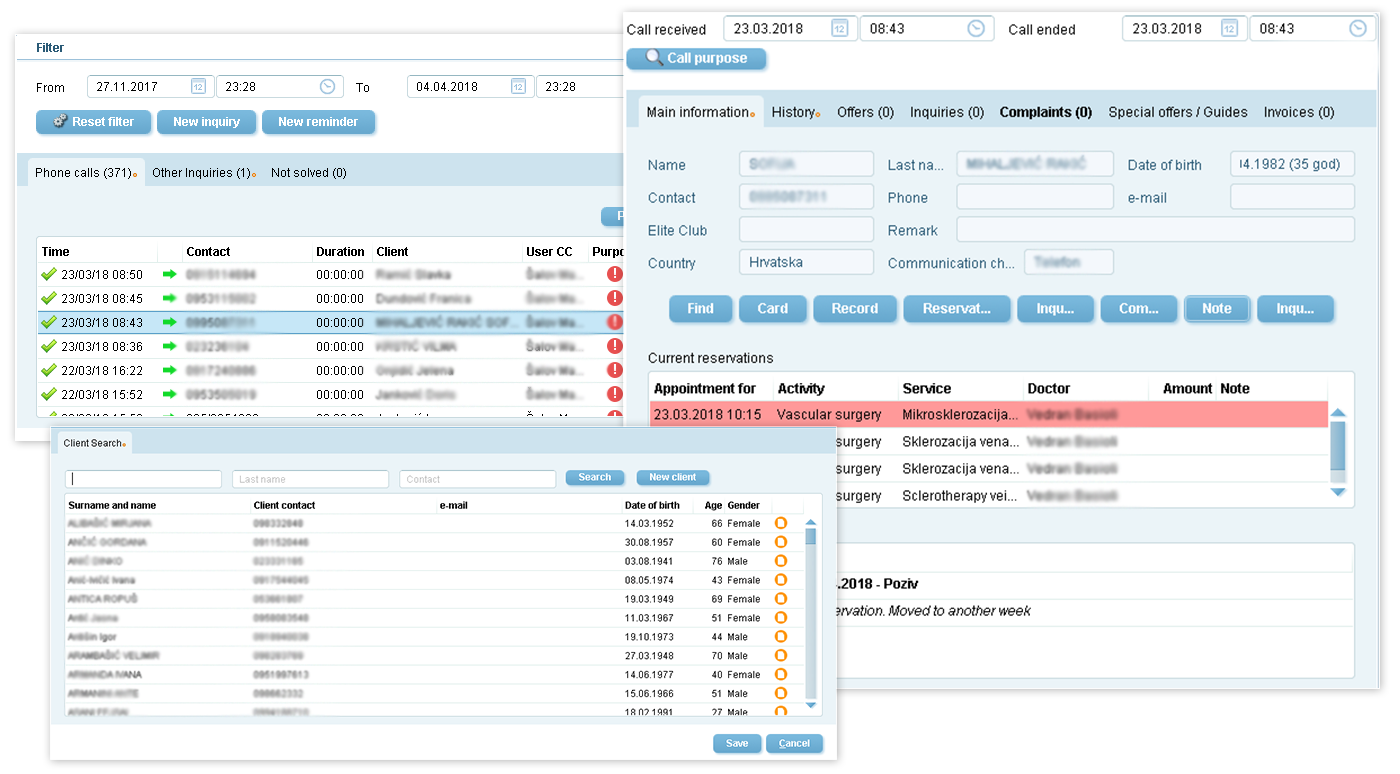Click green arrow in 08:36 call row
This screenshot has height=774, width=1400.
click(x=169, y=346)
